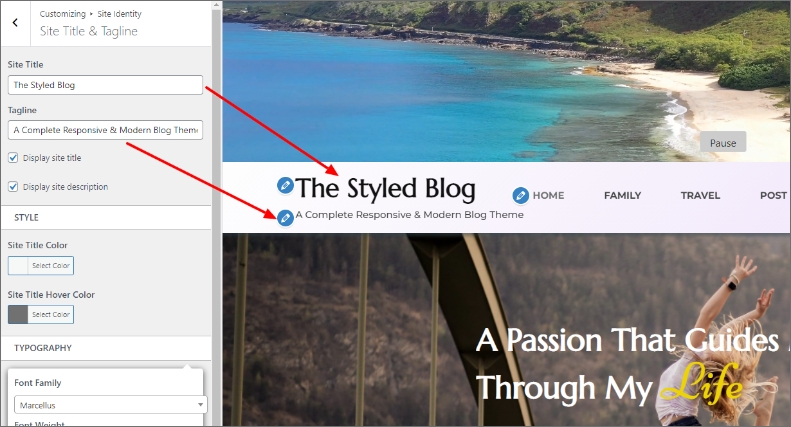Click into the Site Title text field
The image size is (791, 427).
click(105, 85)
